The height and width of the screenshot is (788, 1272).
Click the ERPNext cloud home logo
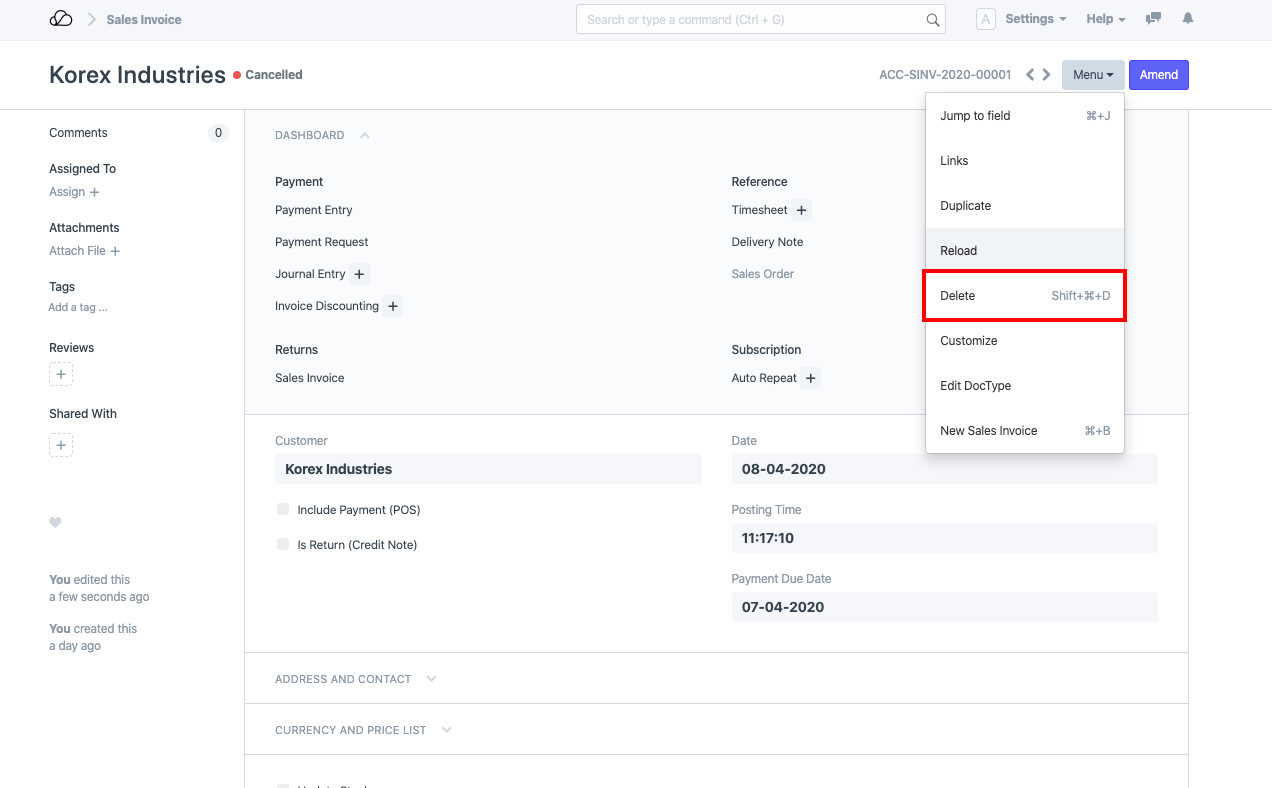pyautogui.click(x=61, y=19)
